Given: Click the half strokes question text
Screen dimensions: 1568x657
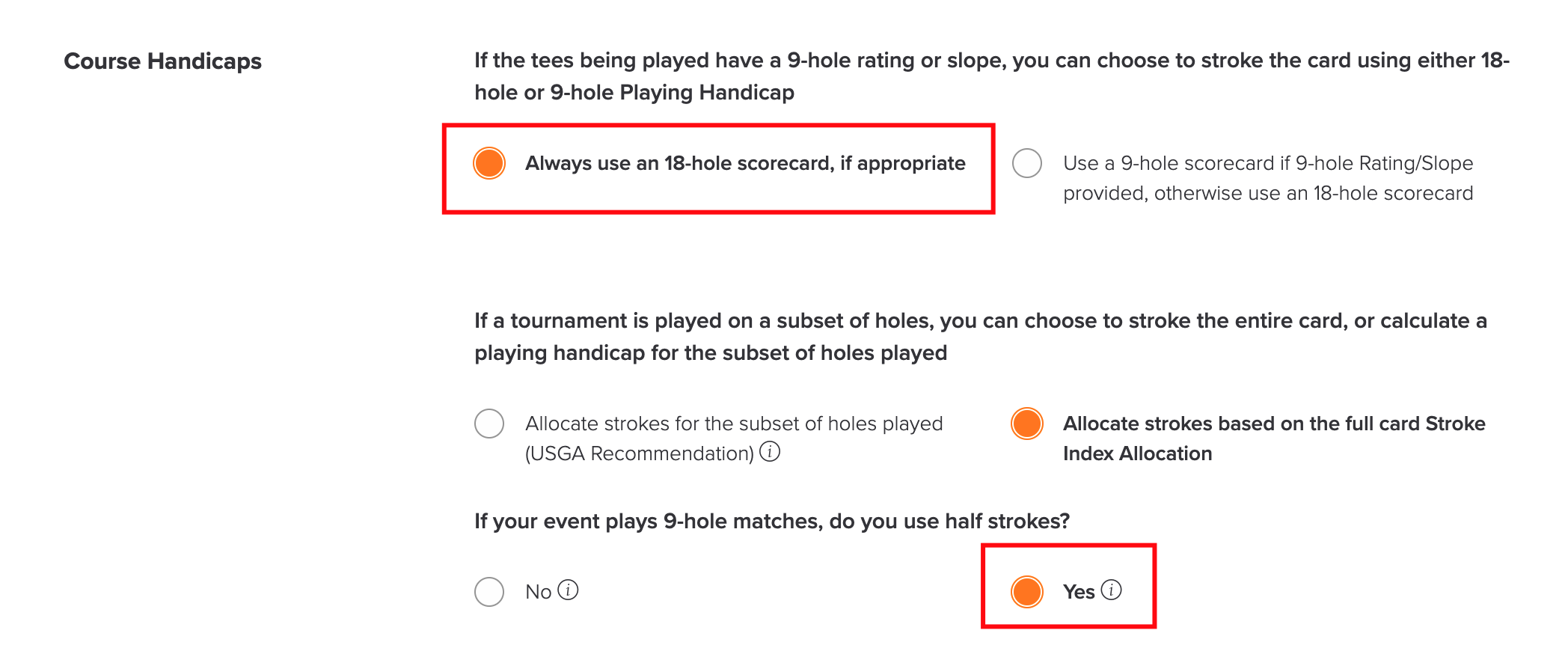Looking at the screenshot, I should [772, 521].
